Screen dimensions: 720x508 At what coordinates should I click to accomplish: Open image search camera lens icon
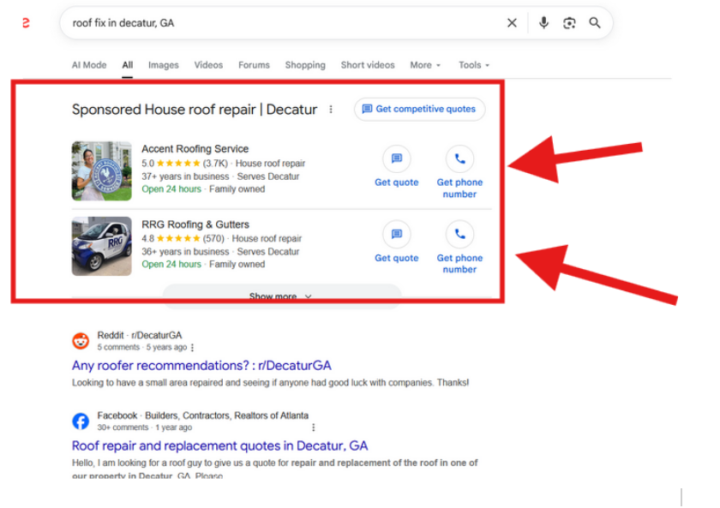(569, 23)
